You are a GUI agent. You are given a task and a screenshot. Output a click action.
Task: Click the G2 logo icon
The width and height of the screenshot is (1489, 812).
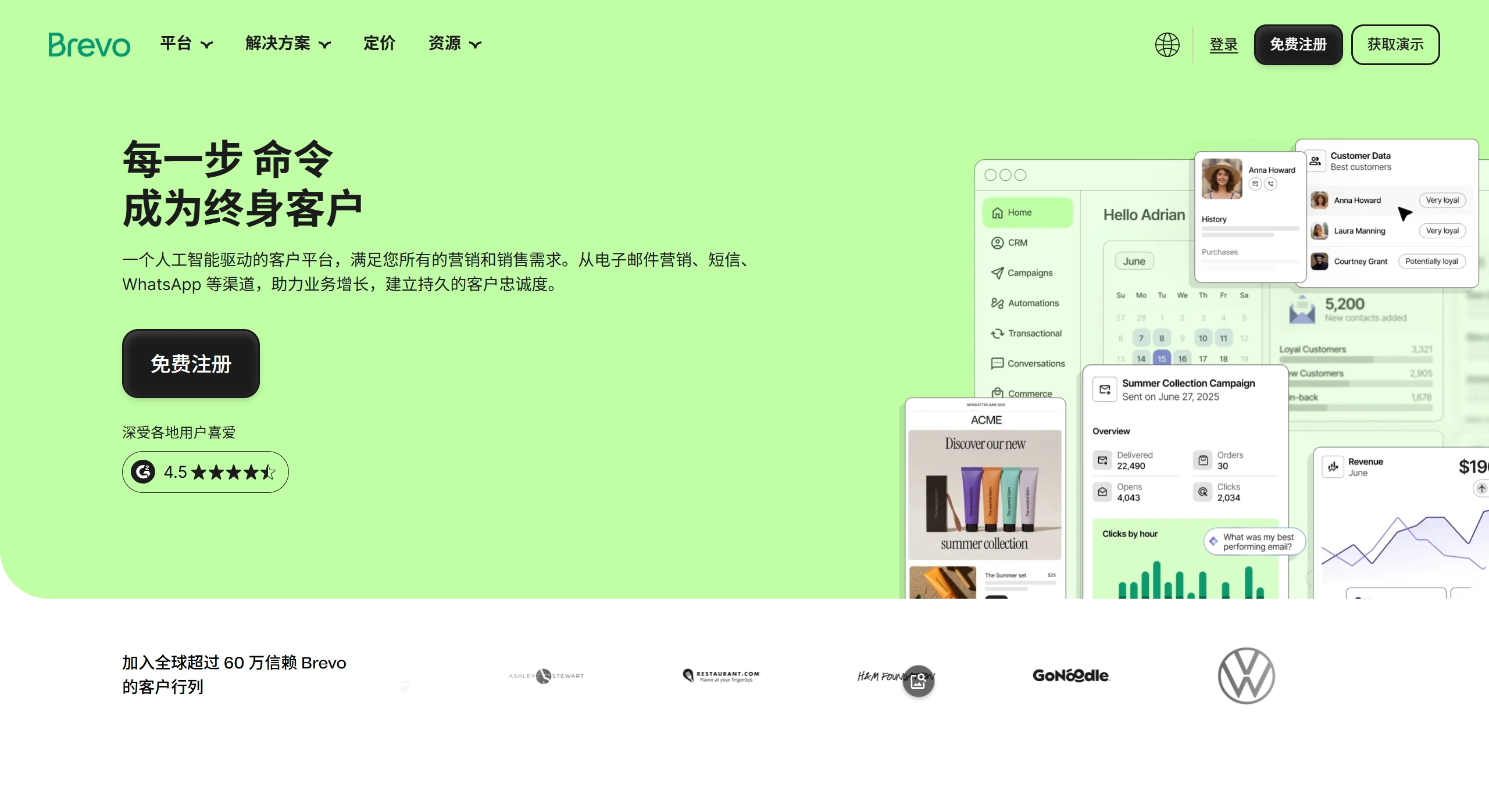coord(143,472)
